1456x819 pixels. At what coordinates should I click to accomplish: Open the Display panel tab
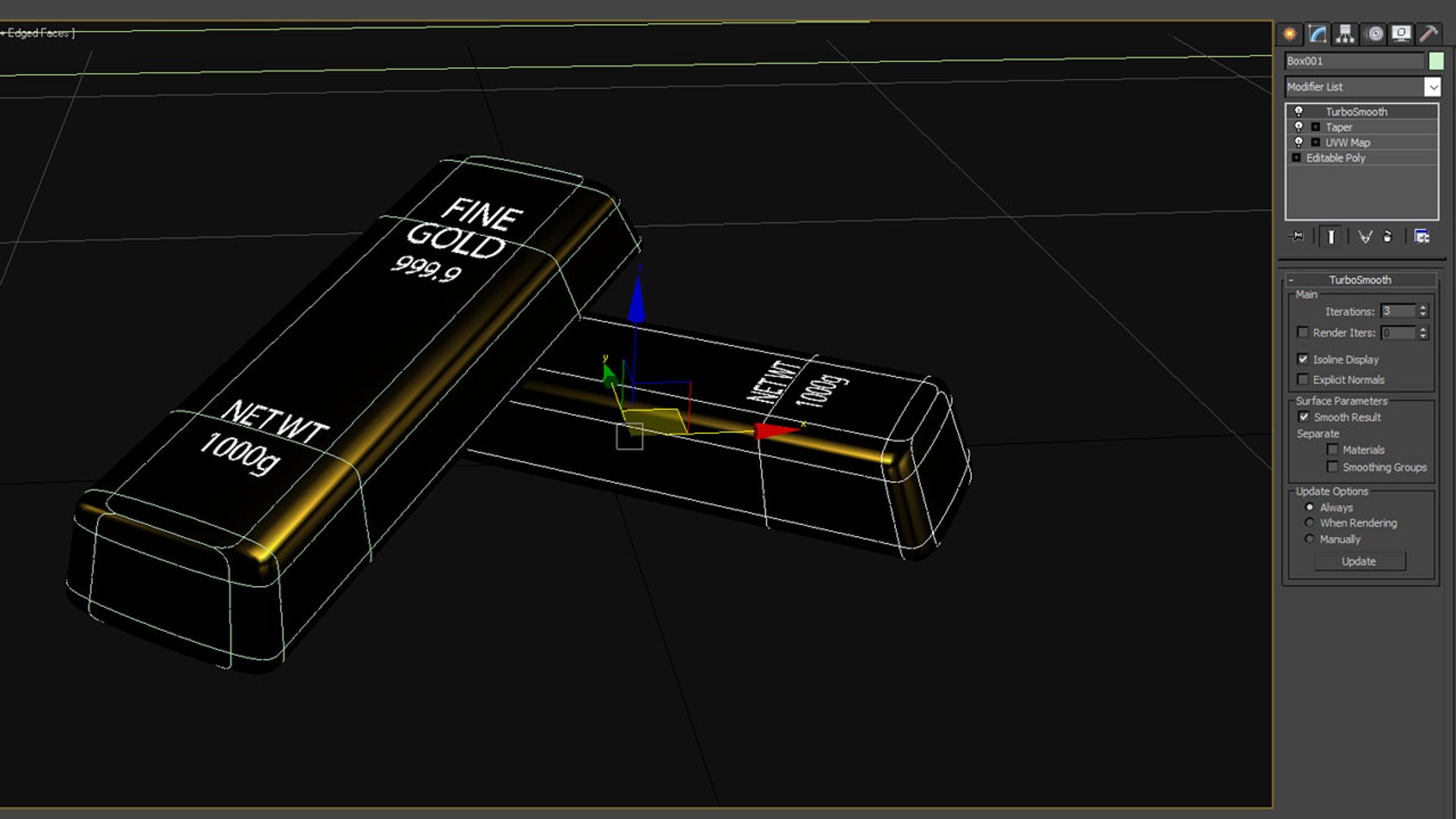coord(1401,33)
